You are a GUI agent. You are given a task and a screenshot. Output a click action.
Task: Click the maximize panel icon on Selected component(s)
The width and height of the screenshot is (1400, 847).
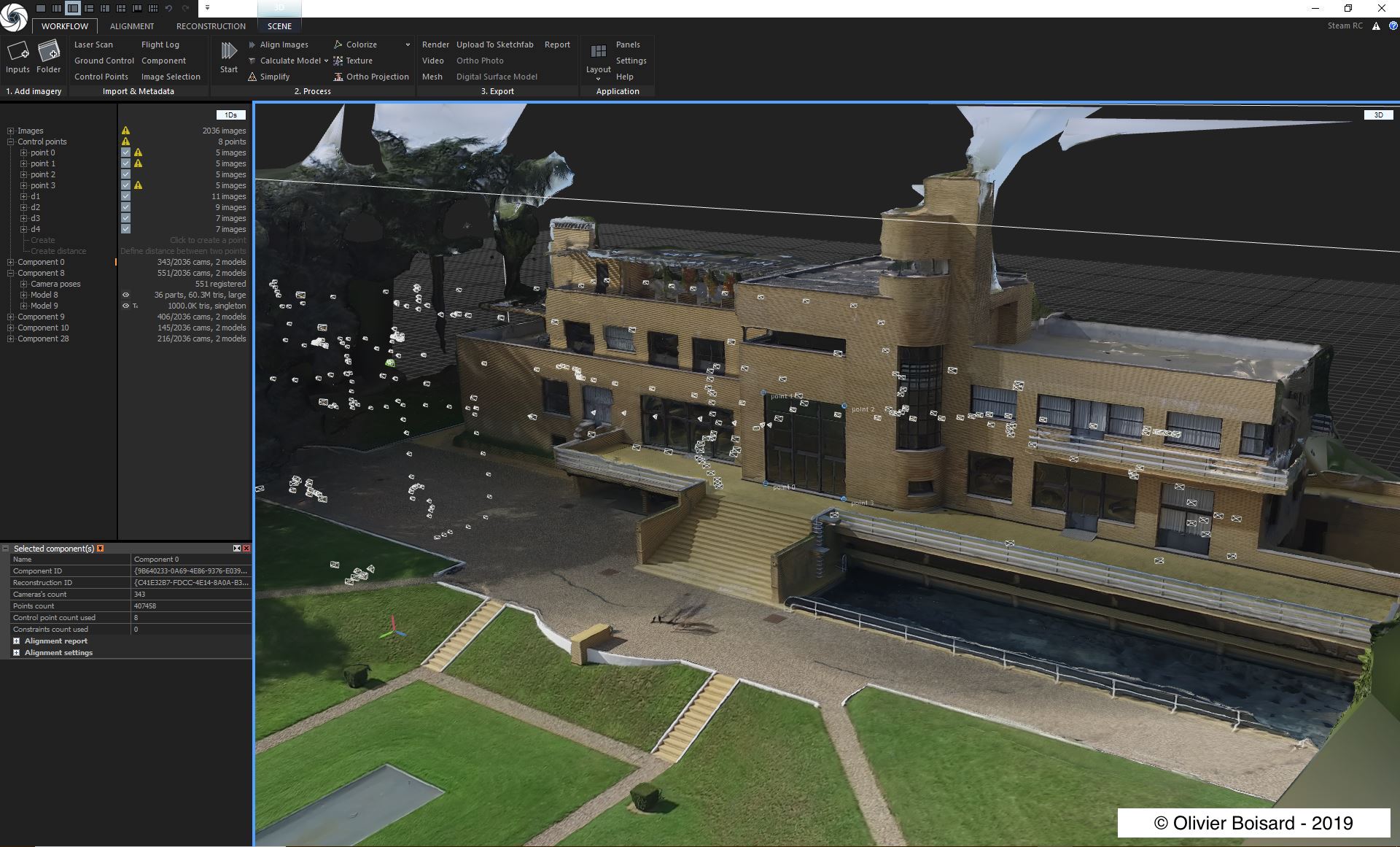tap(237, 549)
